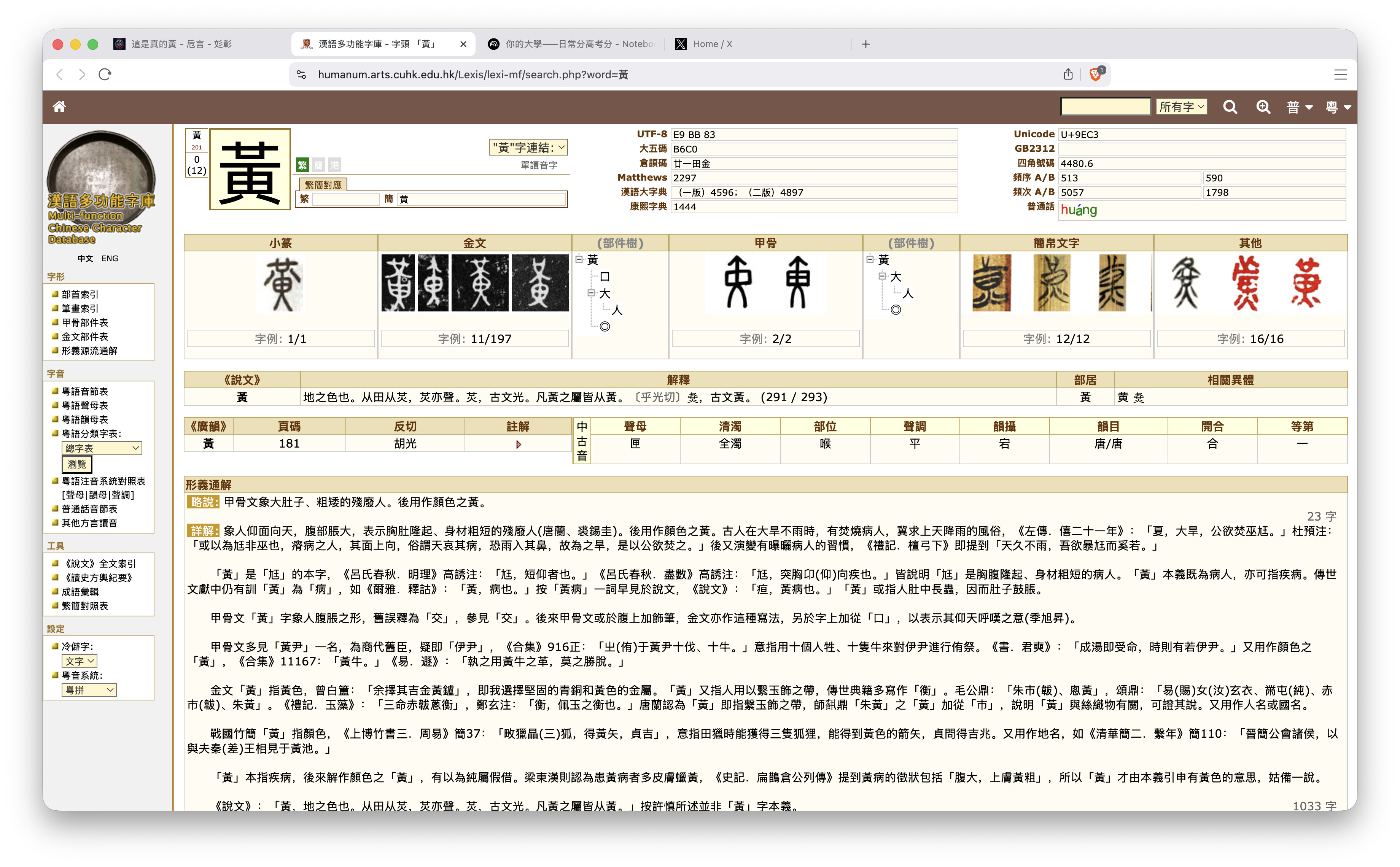1400x867 pixels.
Task: Open the 總字表 dropdown in the sidebar
Action: click(x=102, y=448)
